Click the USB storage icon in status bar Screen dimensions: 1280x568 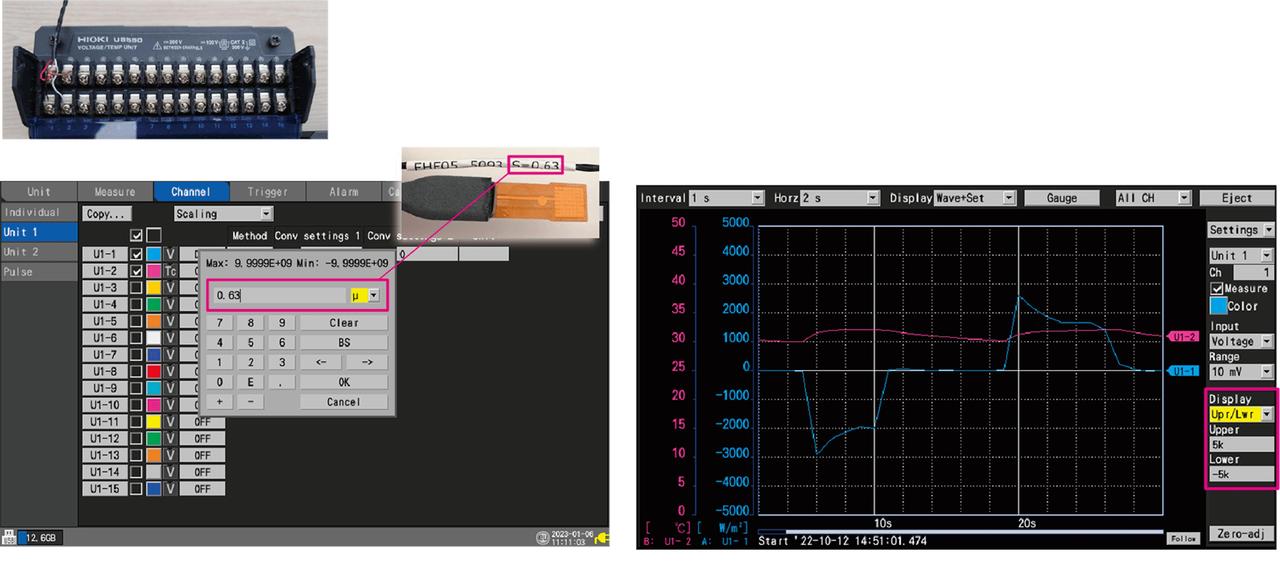(10, 537)
